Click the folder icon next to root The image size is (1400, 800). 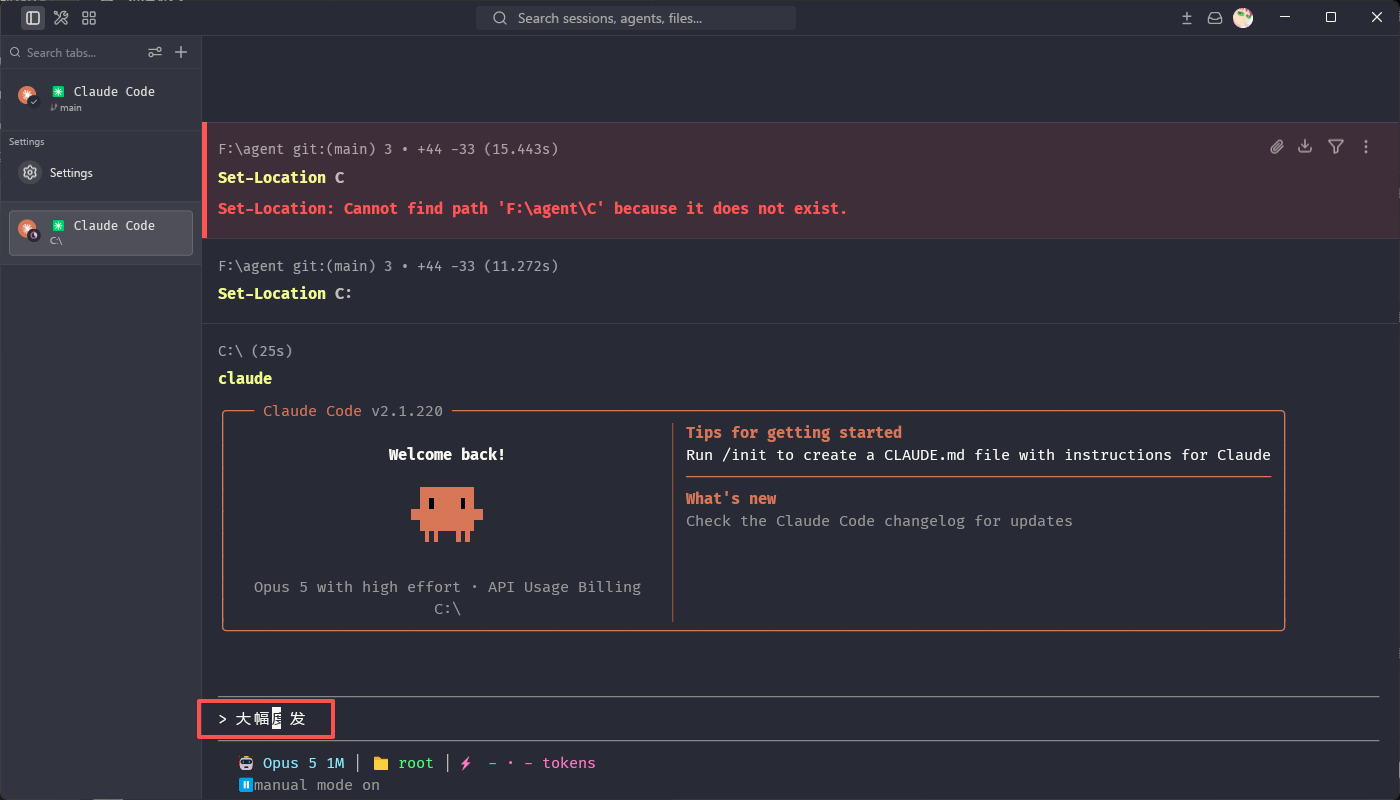(x=381, y=763)
